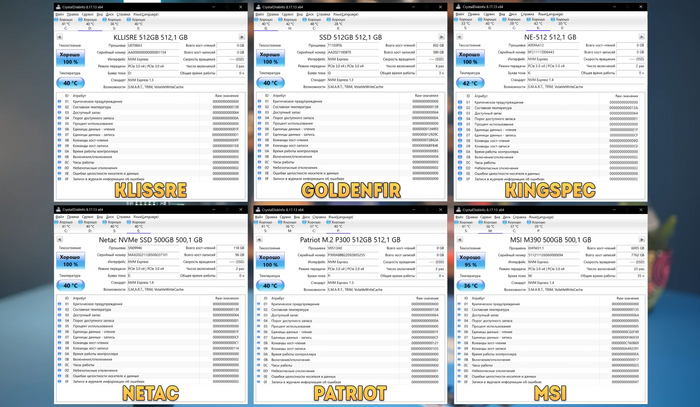The width and height of the screenshot is (700, 407).
Task: Click CrystalDiskInfo title icon of SSD 512GB window
Action: point(258,7)
